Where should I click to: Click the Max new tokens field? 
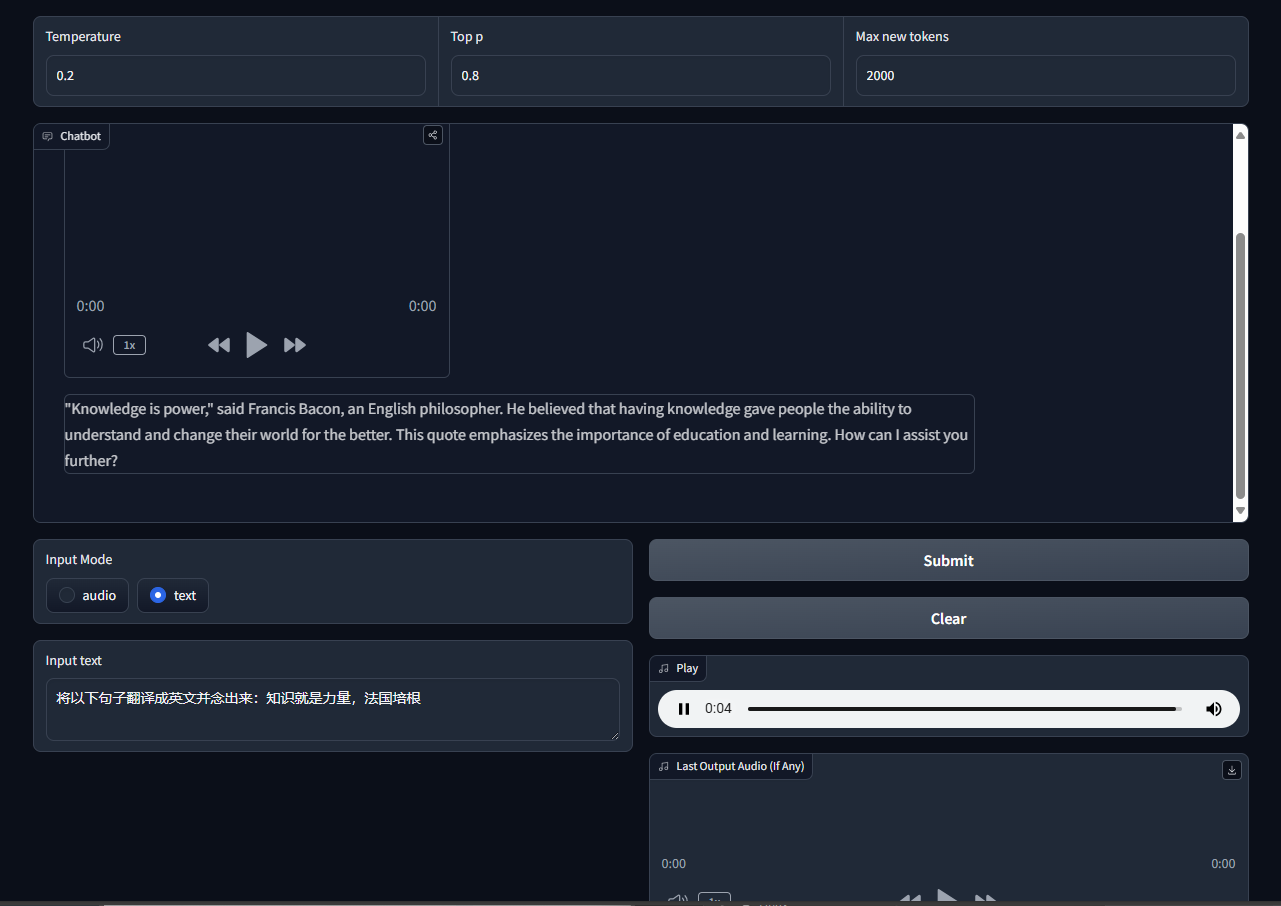pos(1044,76)
